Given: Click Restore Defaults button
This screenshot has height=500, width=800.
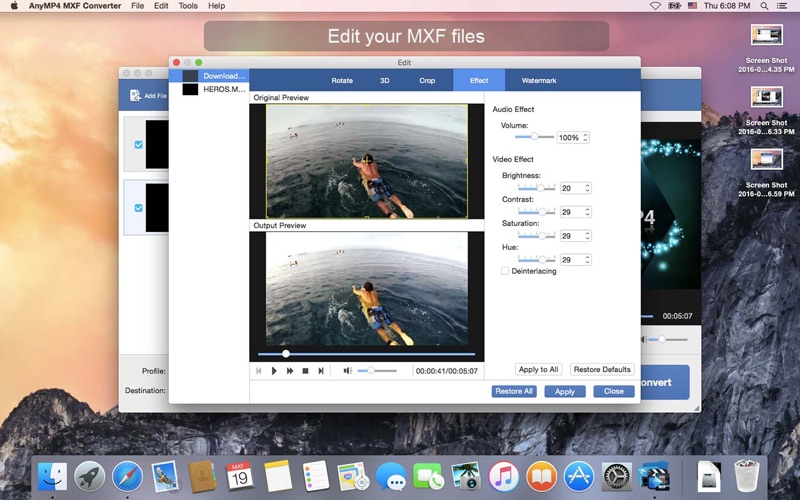Looking at the screenshot, I should [602, 369].
